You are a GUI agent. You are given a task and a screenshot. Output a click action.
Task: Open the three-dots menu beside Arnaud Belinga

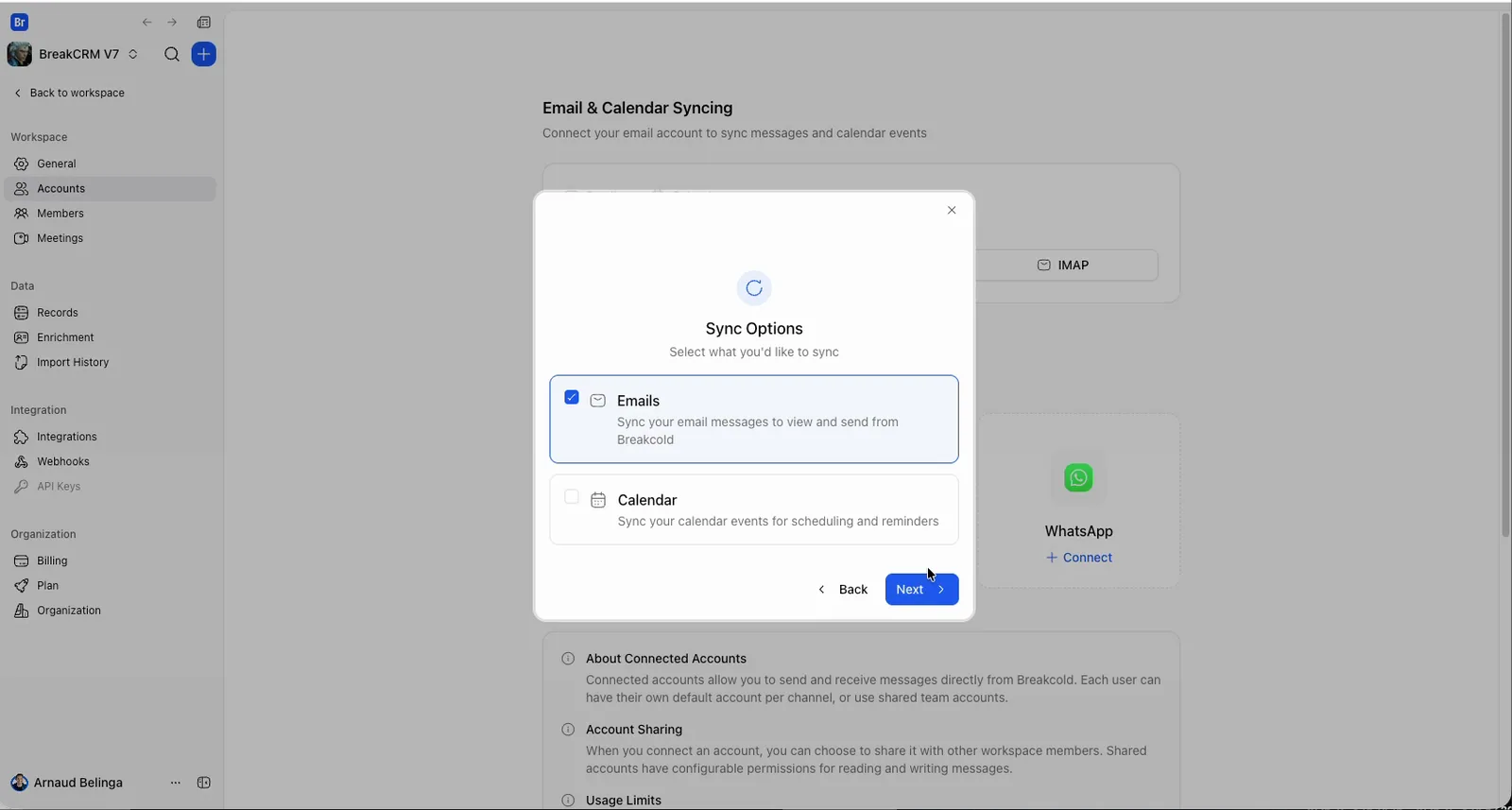pyautogui.click(x=175, y=783)
